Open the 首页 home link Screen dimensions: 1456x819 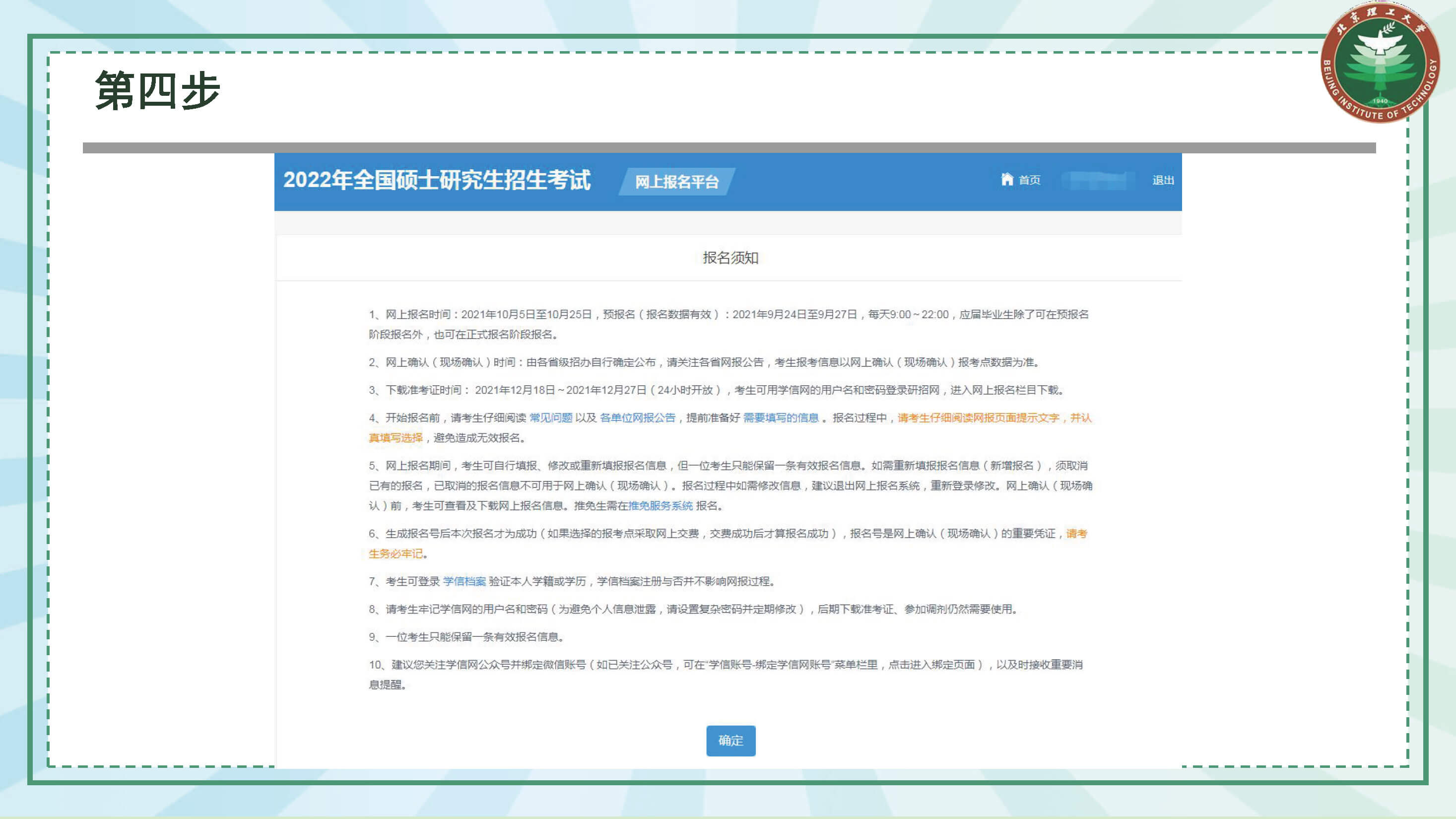1029,180
